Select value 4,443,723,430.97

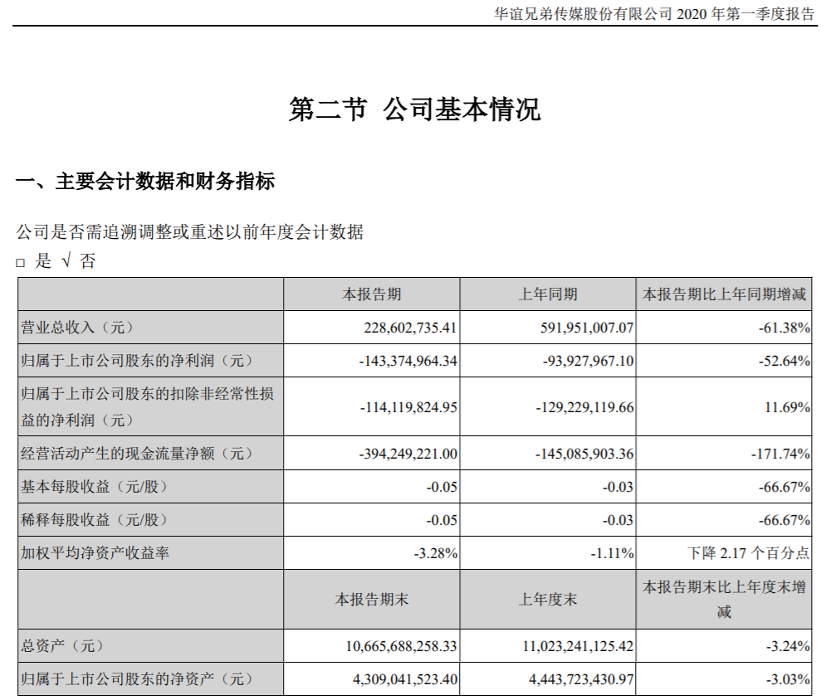(581, 679)
